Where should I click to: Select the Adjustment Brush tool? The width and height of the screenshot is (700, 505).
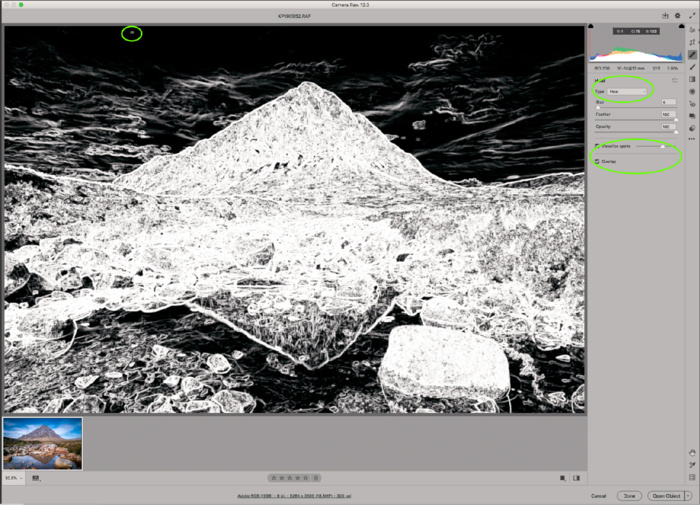click(x=692, y=67)
